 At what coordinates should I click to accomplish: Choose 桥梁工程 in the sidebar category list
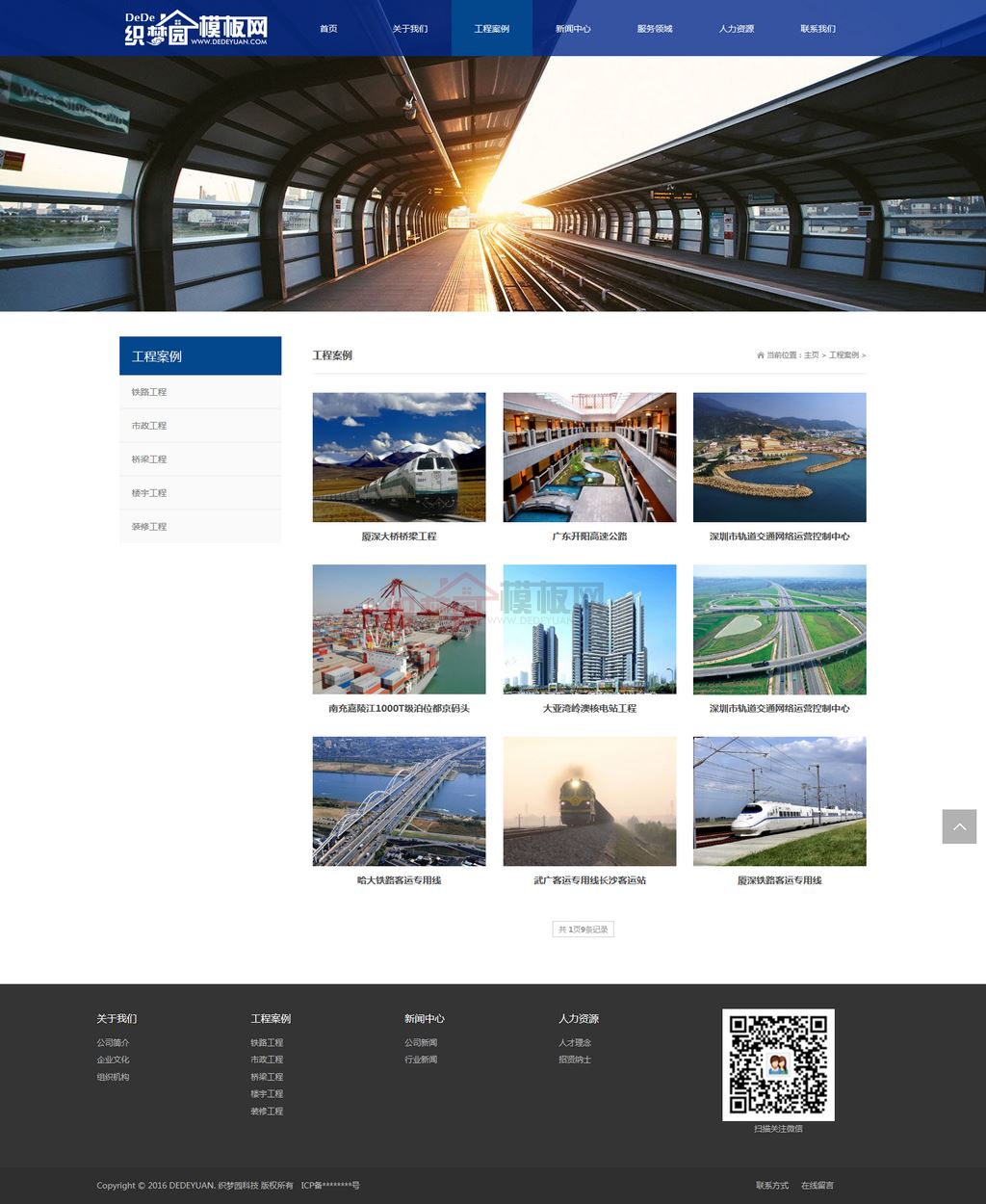(149, 459)
